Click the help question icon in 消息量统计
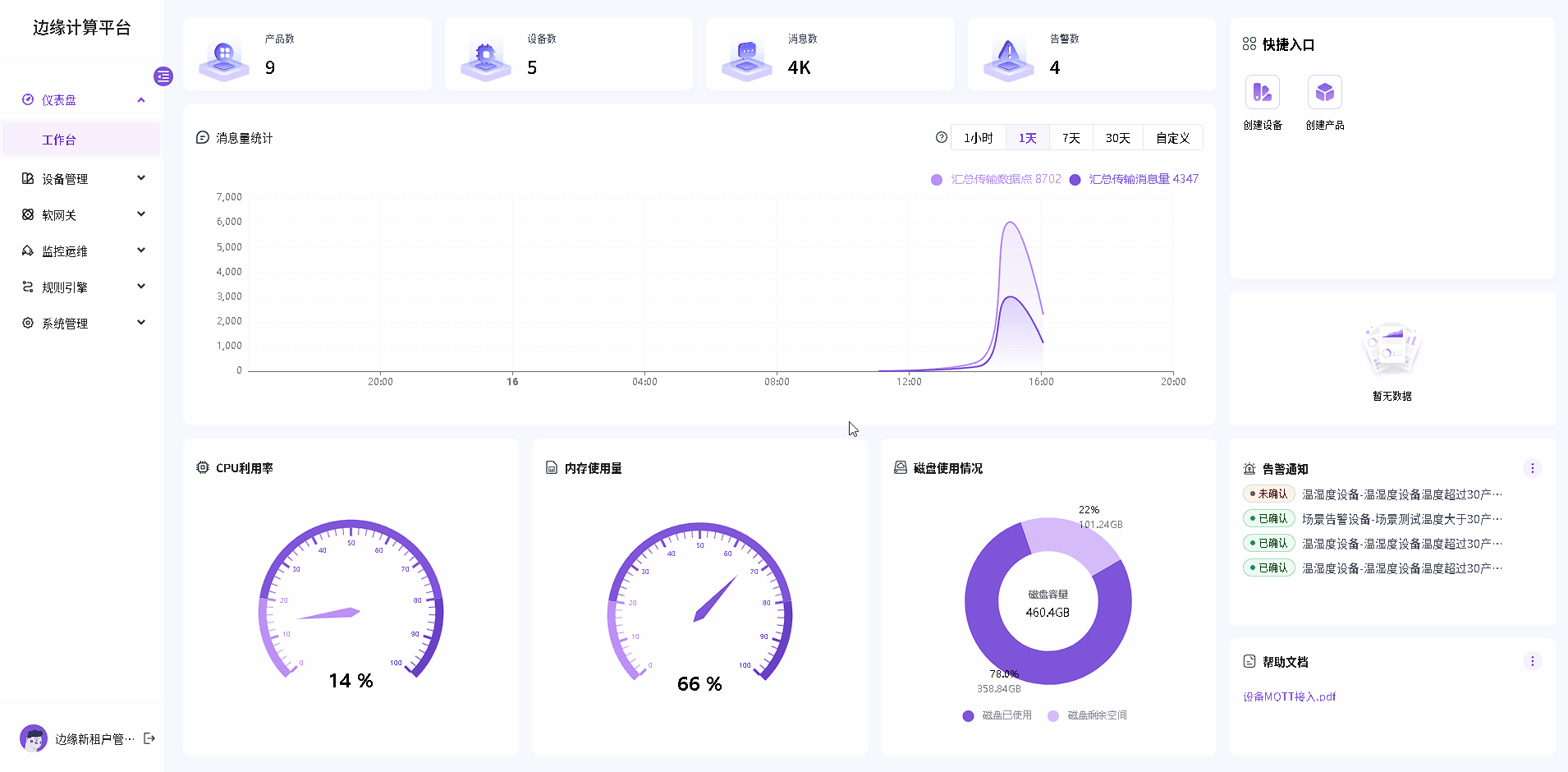Screen dimensions: 1568x772 click(x=941, y=138)
